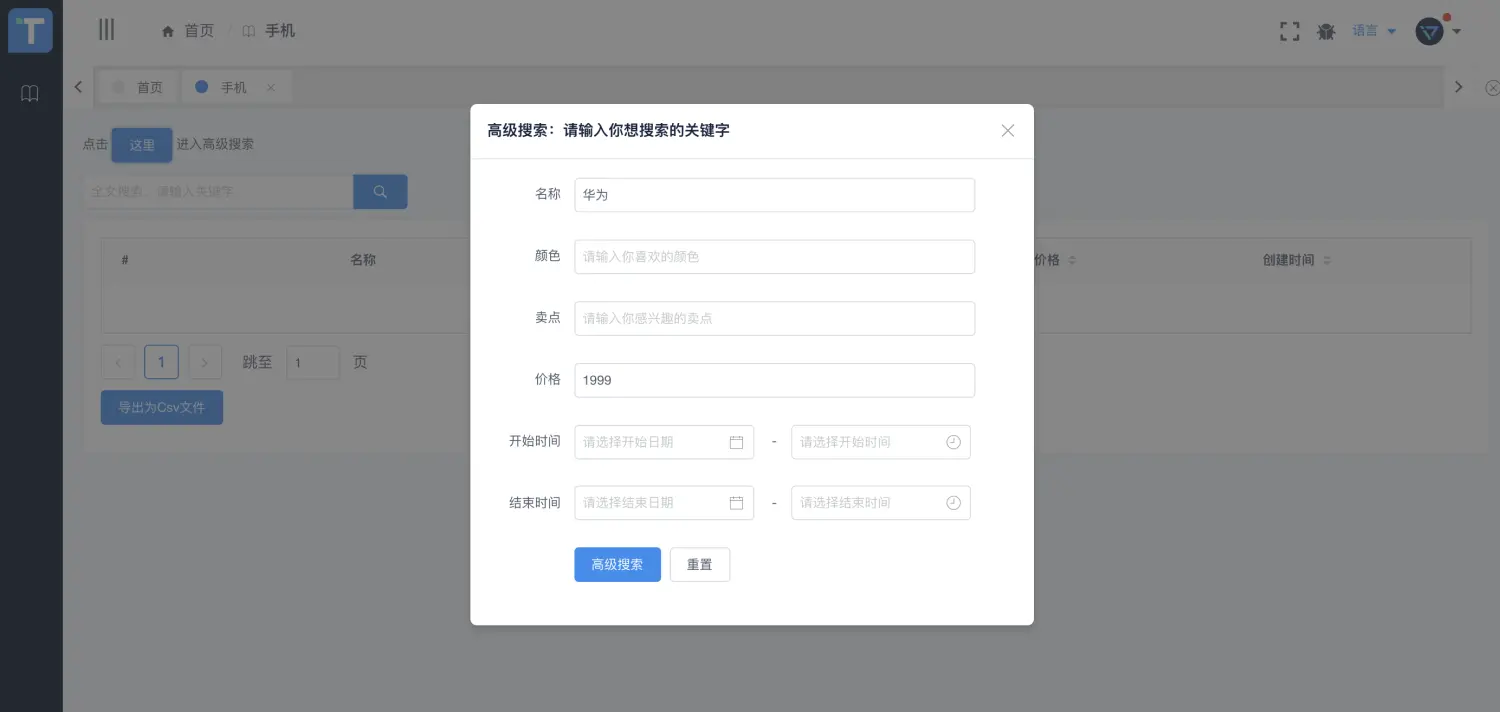Image resolution: width=1500 pixels, height=712 pixels.
Task: Open the book icon in sidebar
Action: (30, 94)
